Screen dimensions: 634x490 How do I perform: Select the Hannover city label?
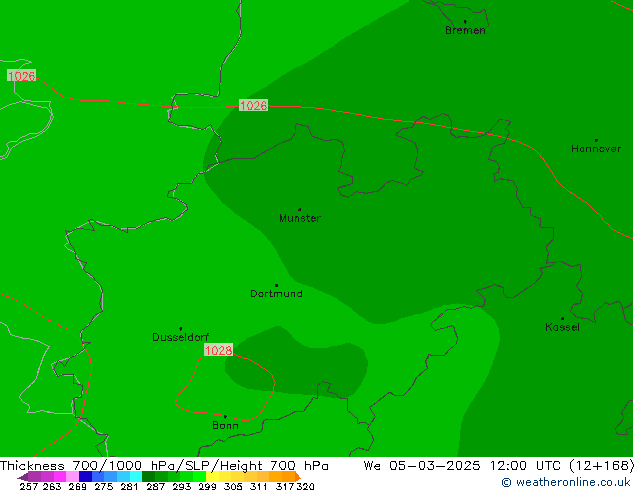coord(596,148)
